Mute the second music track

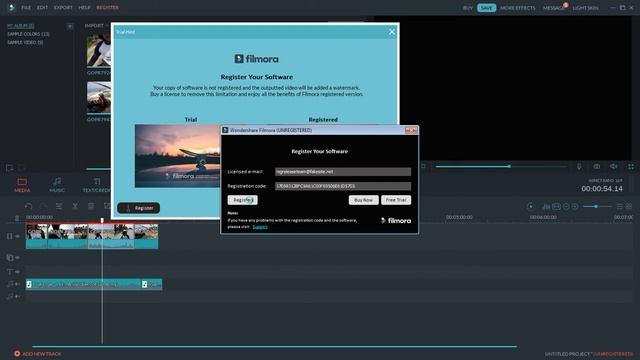point(18,296)
